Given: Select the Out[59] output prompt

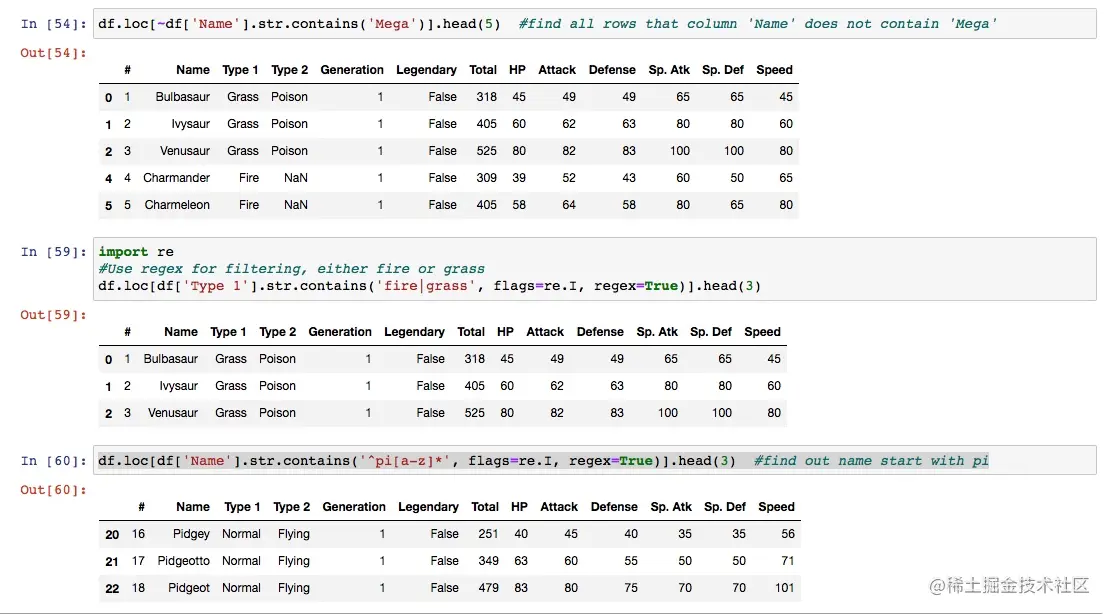Looking at the screenshot, I should point(53,315).
